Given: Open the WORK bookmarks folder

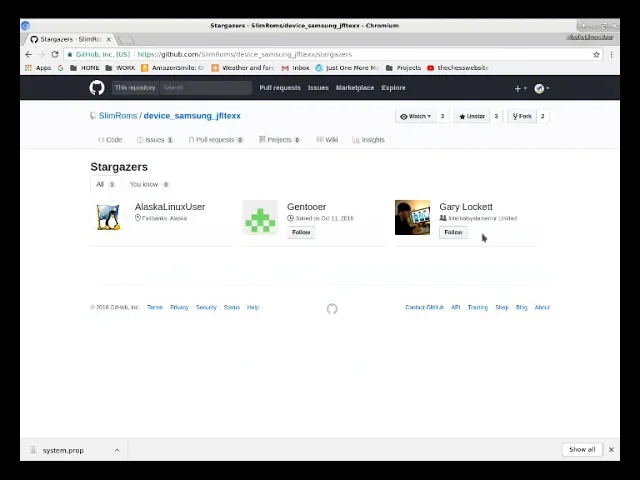Looking at the screenshot, I should (x=120, y=68).
